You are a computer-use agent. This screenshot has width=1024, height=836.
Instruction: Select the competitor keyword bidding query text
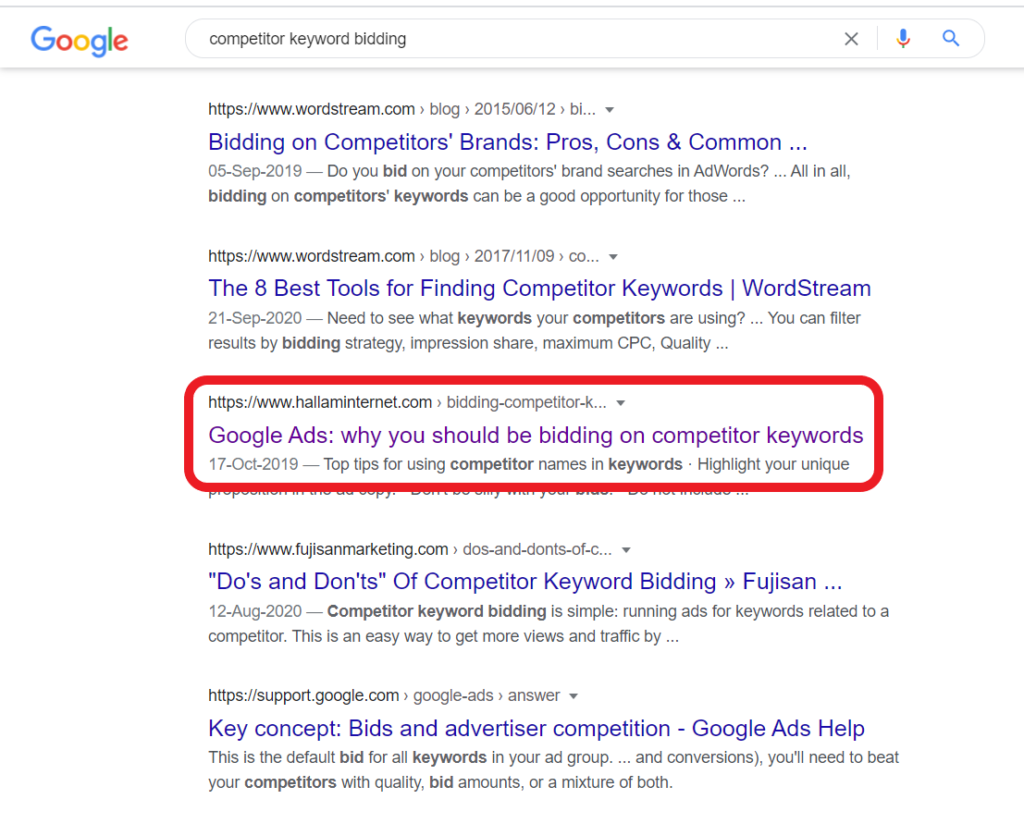(307, 38)
